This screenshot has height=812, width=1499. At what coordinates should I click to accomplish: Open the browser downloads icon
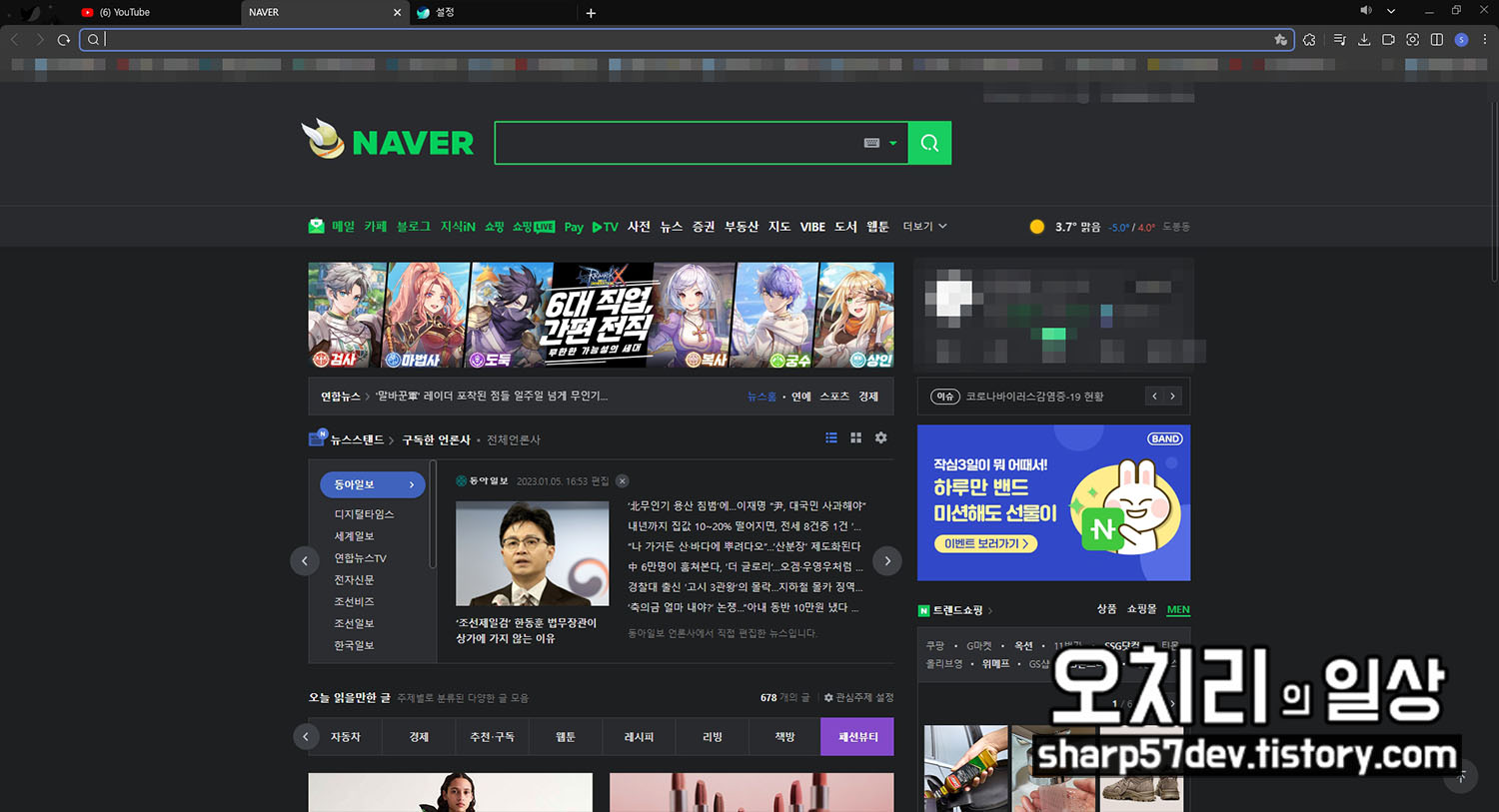click(1364, 40)
